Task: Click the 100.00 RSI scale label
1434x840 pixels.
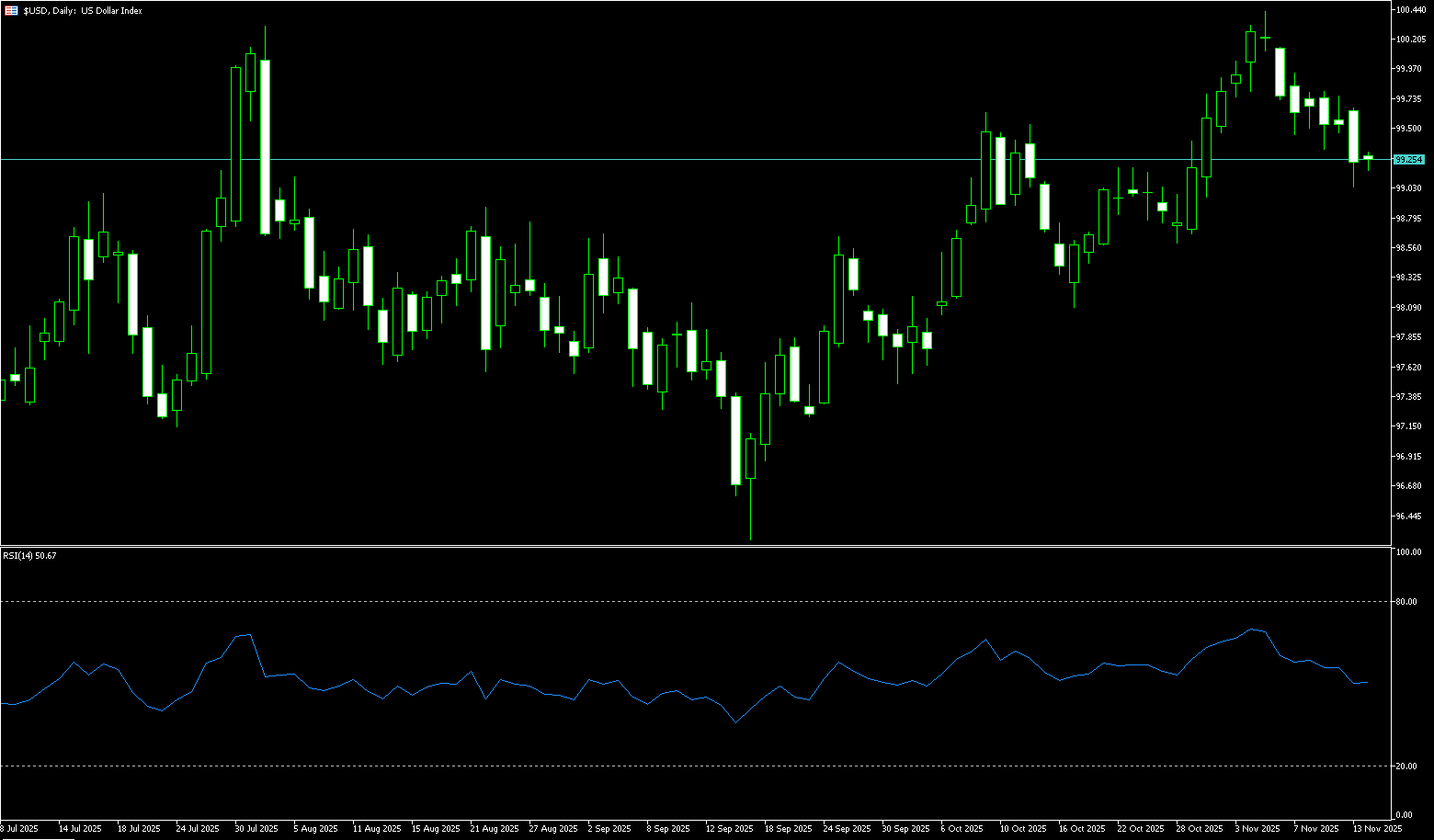Action: pos(1407,553)
